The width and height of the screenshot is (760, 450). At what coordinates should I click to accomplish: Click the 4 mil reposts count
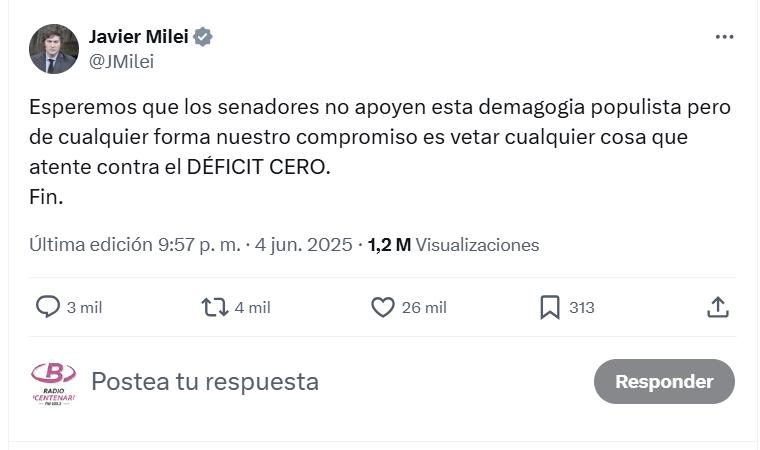tap(252, 307)
